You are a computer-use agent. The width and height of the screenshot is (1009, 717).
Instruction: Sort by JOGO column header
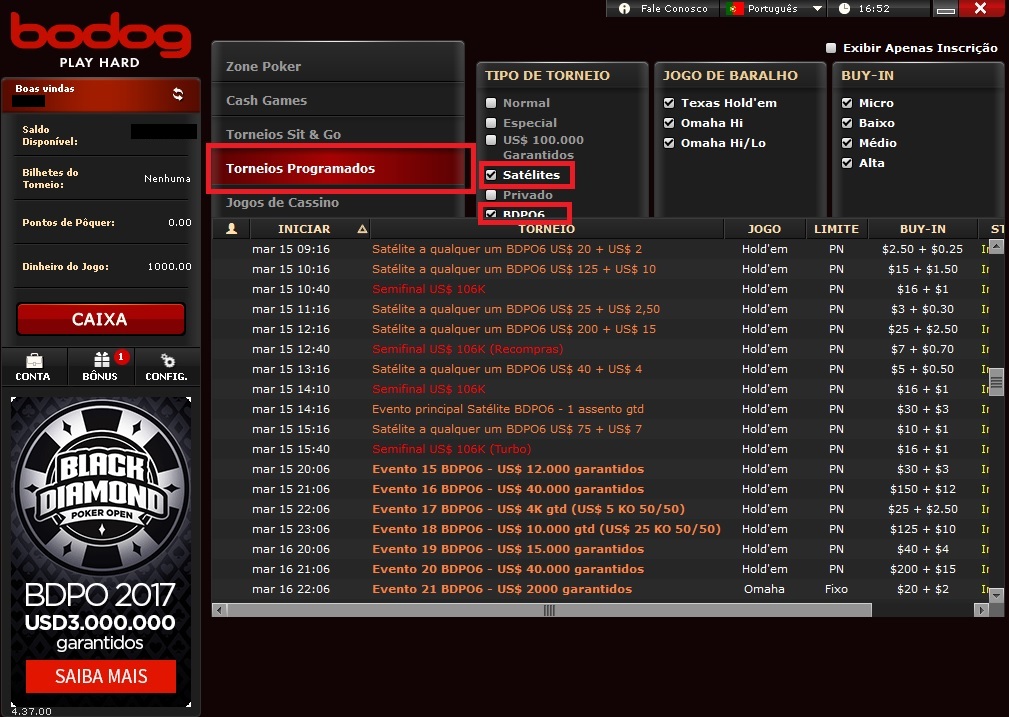pos(764,228)
